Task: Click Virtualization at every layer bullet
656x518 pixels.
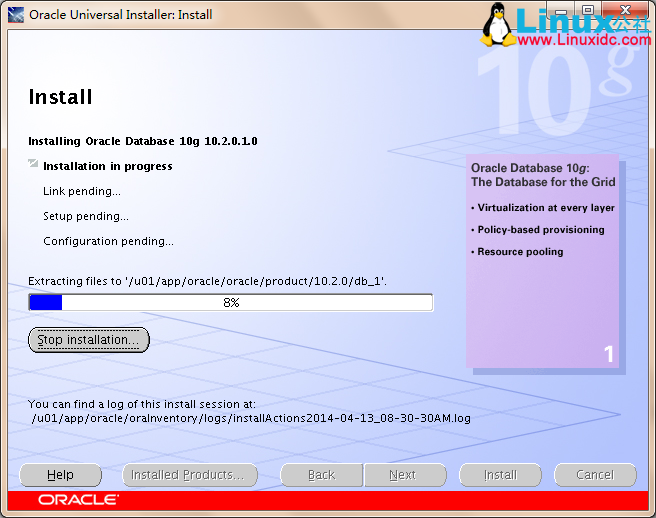Action: pyautogui.click(x=543, y=208)
